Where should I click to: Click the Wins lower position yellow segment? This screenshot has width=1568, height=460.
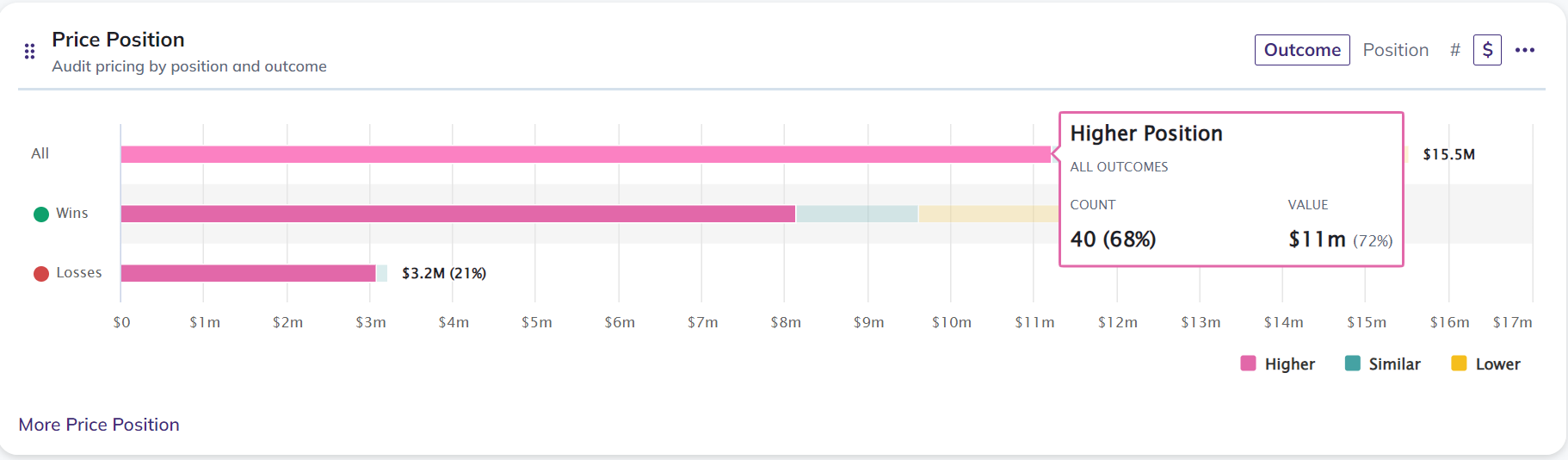tap(988, 214)
